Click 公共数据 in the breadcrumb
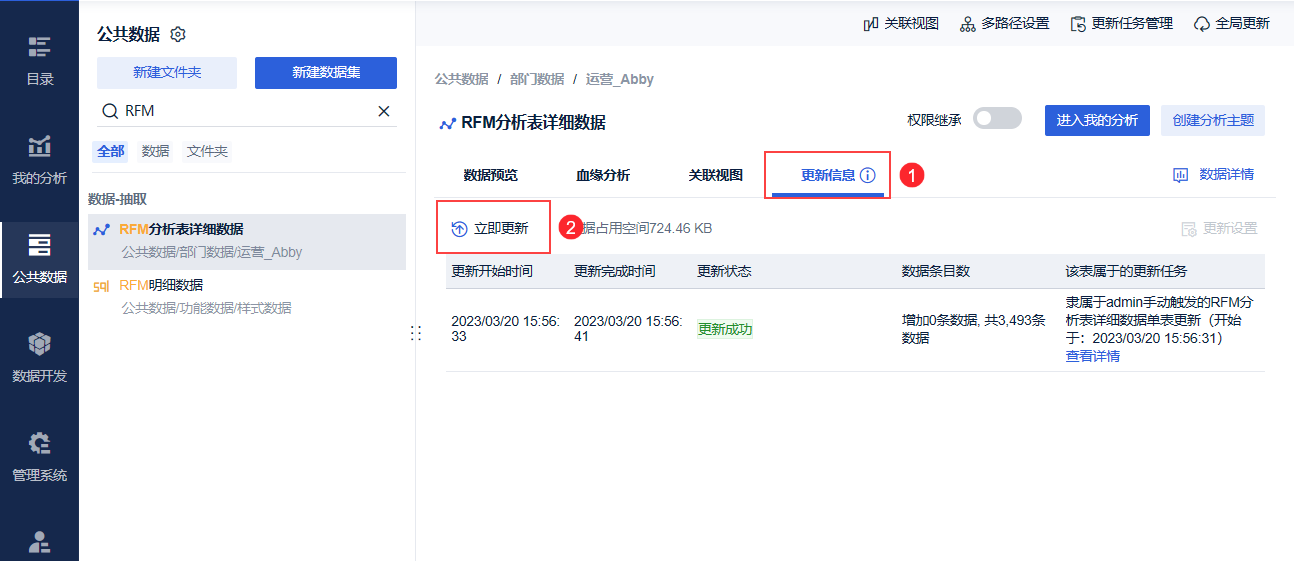This screenshot has height=561, width=1294. (x=461, y=79)
